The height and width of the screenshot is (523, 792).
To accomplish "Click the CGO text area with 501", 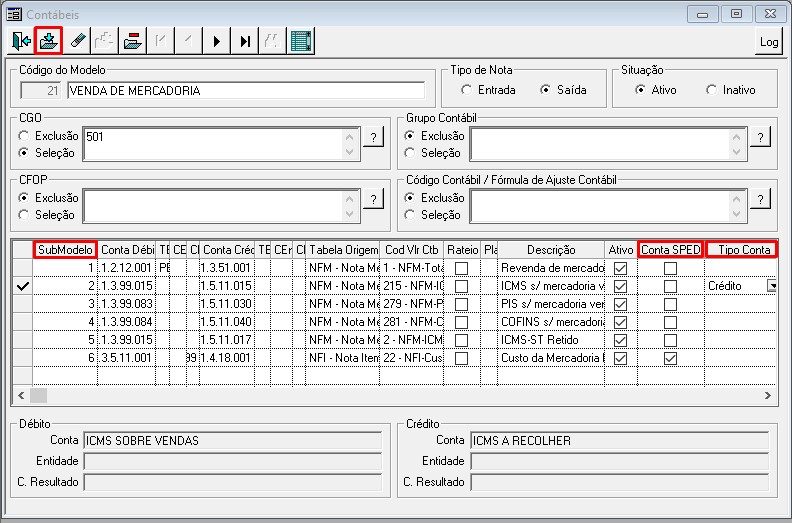I will (213, 144).
